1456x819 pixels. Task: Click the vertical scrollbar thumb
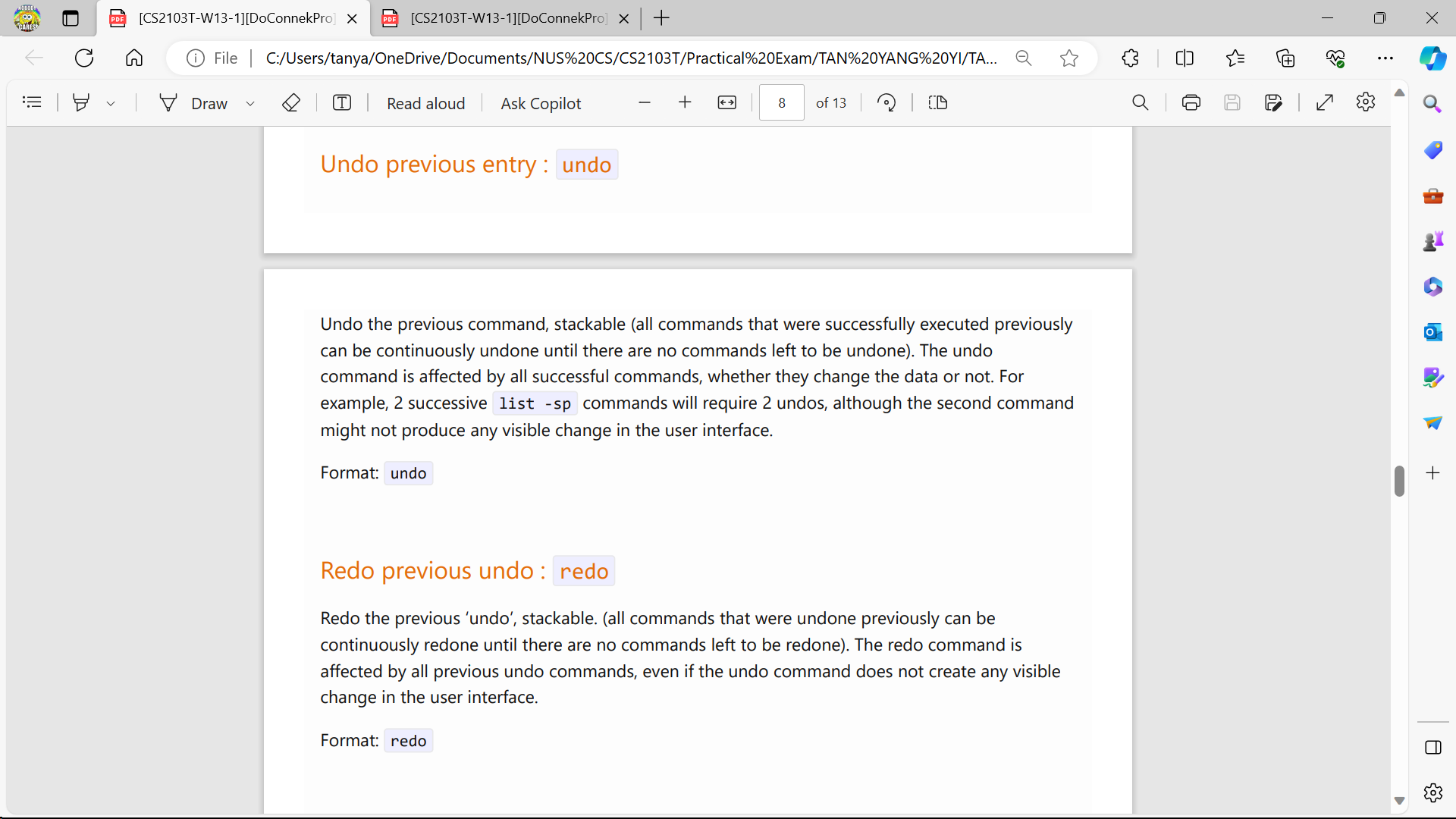[1399, 481]
